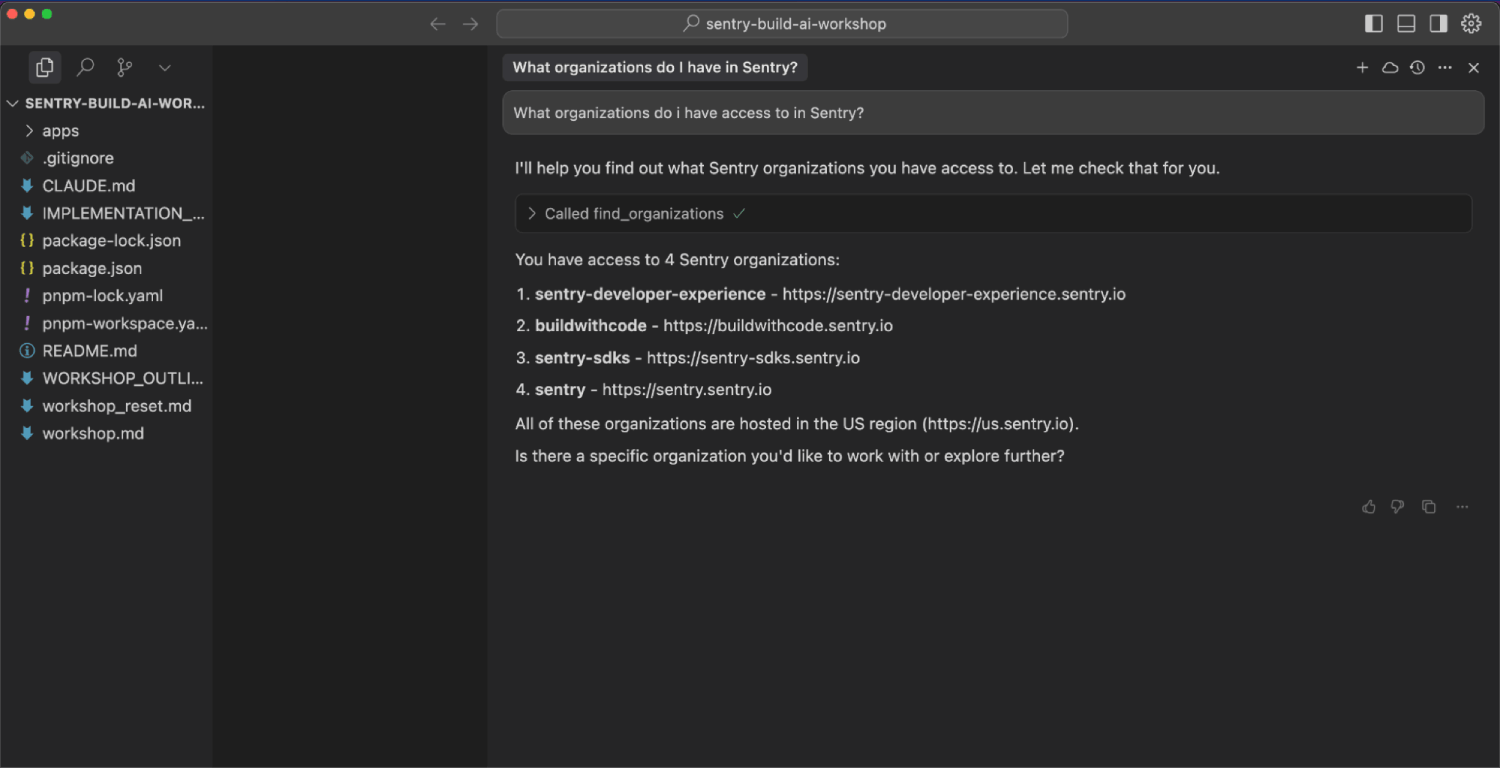Toggle the primary sidebar layout button
Screen dimensions: 1500x768
[1374, 24]
